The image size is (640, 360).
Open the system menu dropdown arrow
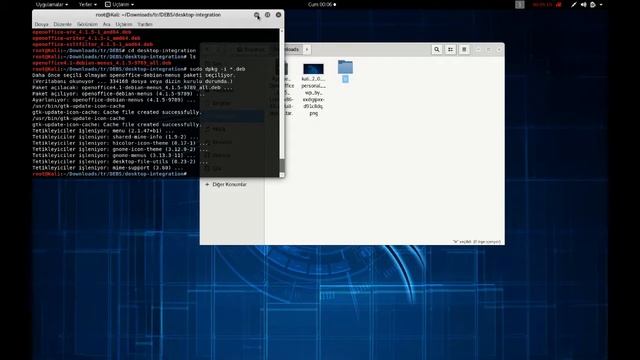(x=601, y=4)
